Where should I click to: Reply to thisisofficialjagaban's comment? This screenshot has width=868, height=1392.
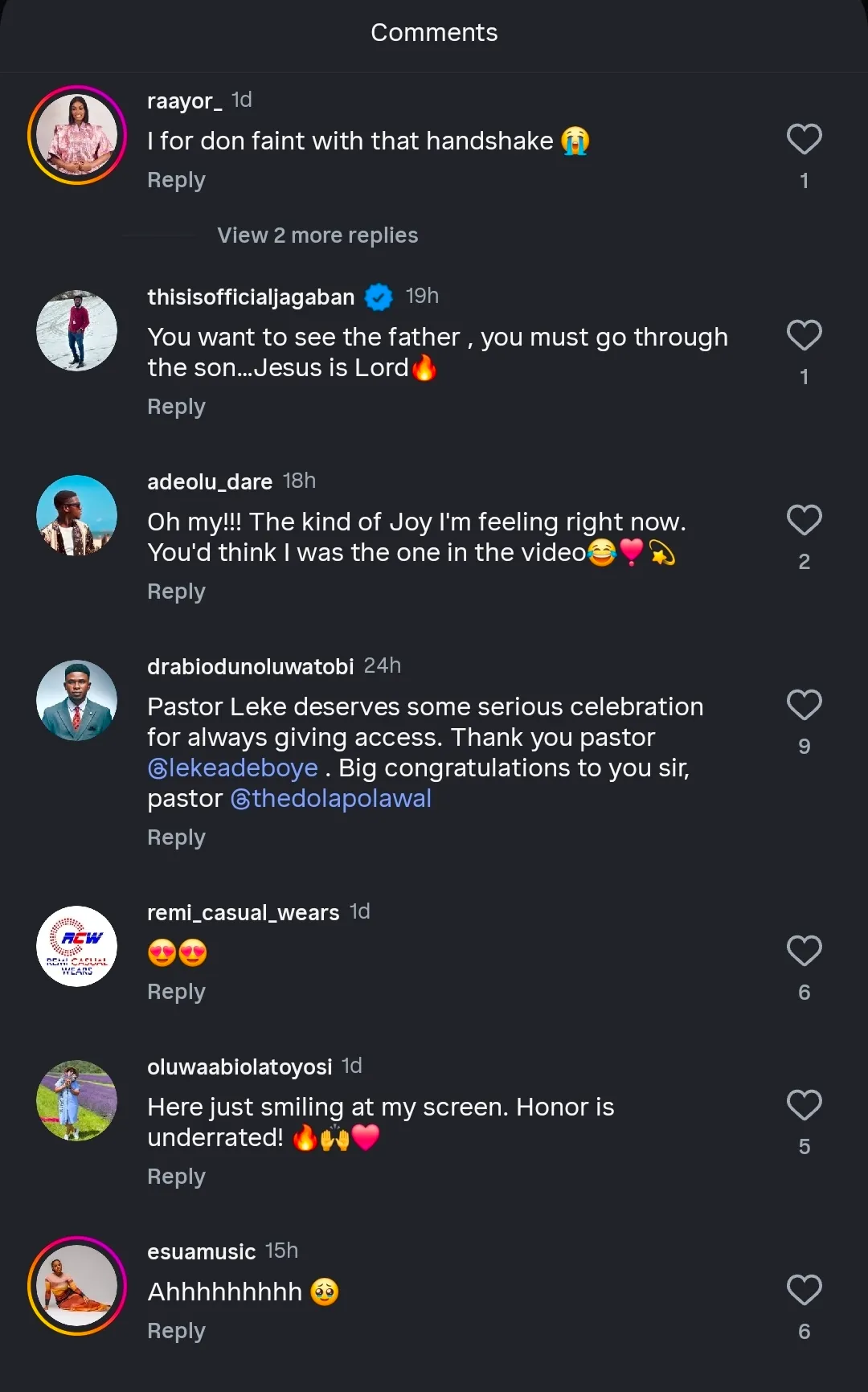click(176, 407)
